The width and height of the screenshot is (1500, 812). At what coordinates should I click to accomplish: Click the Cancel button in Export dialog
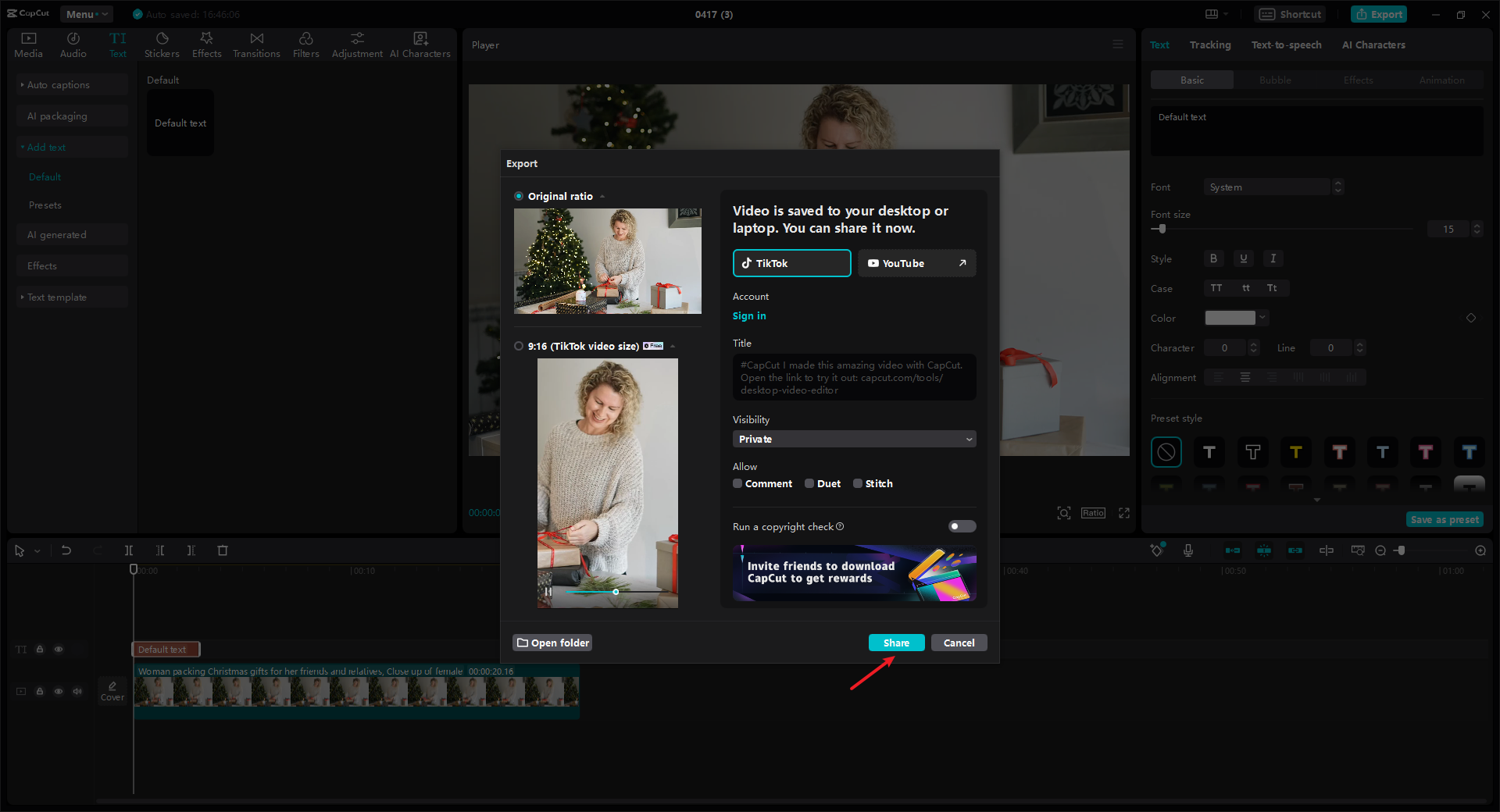pos(959,643)
